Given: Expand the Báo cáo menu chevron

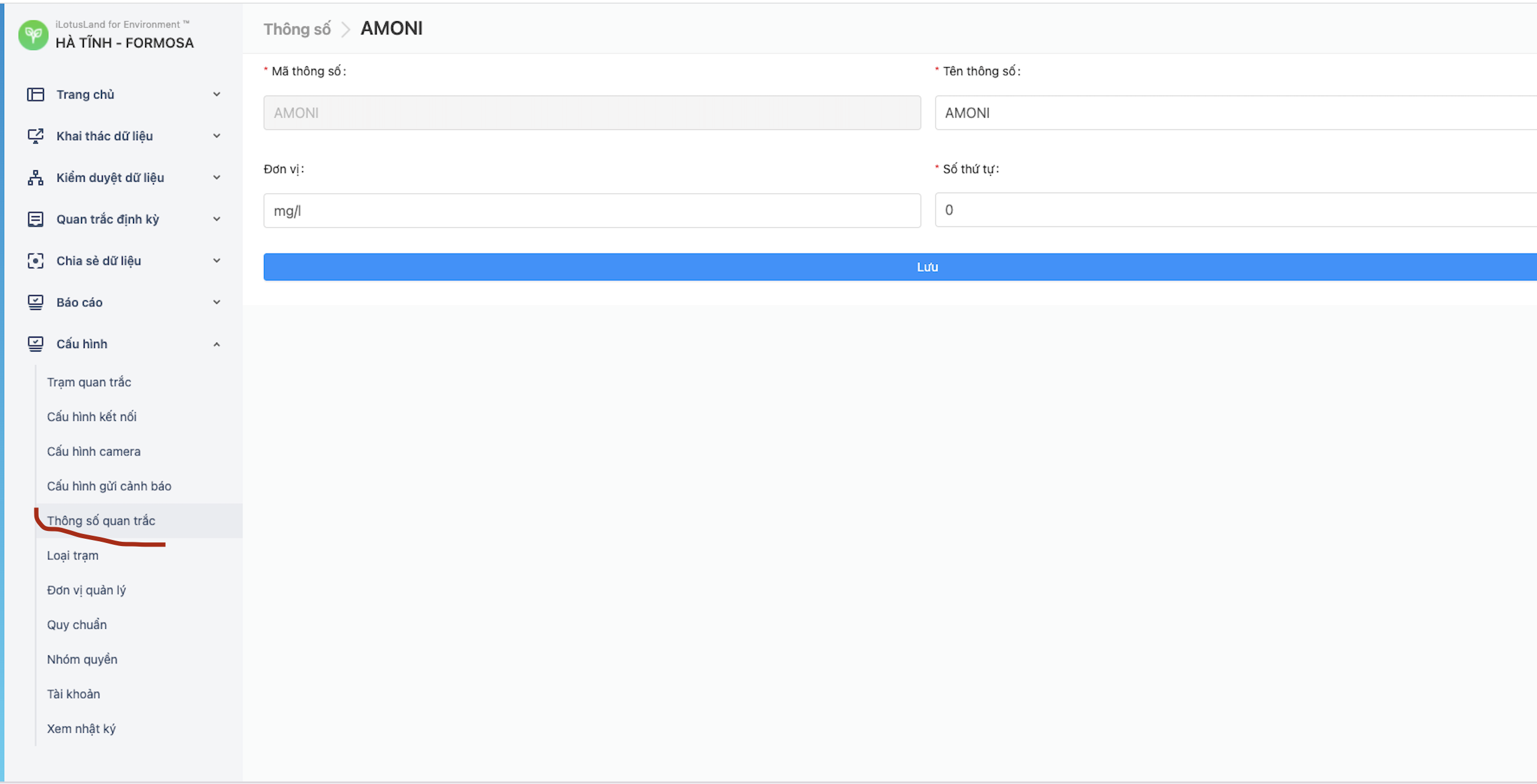Looking at the screenshot, I should point(216,302).
